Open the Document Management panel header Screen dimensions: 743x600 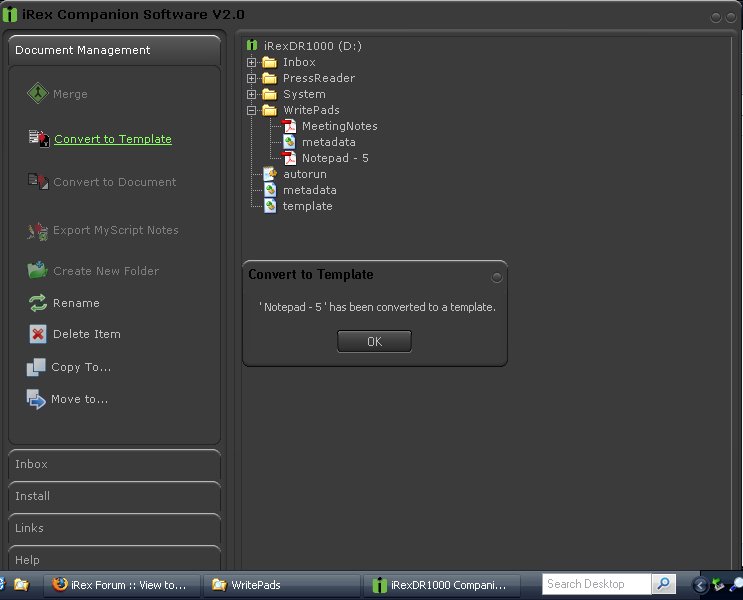pyautogui.click(x=114, y=50)
